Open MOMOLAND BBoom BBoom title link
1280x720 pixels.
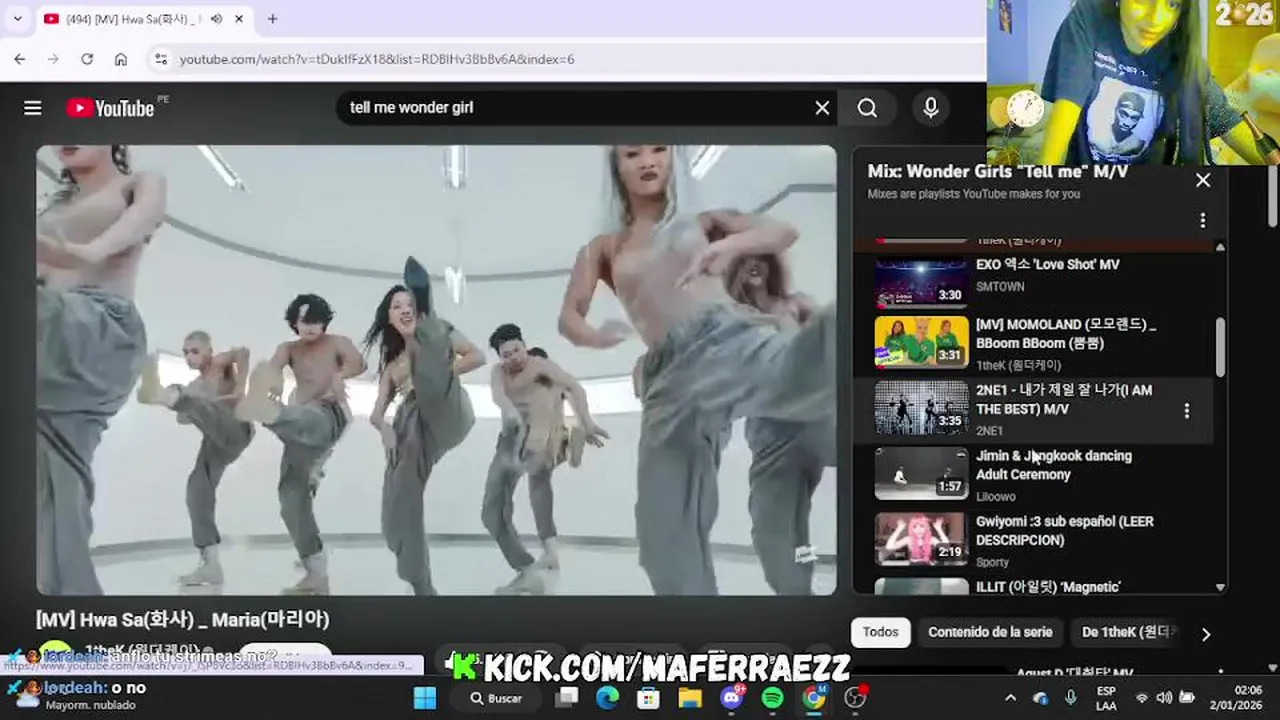(x=1066, y=333)
